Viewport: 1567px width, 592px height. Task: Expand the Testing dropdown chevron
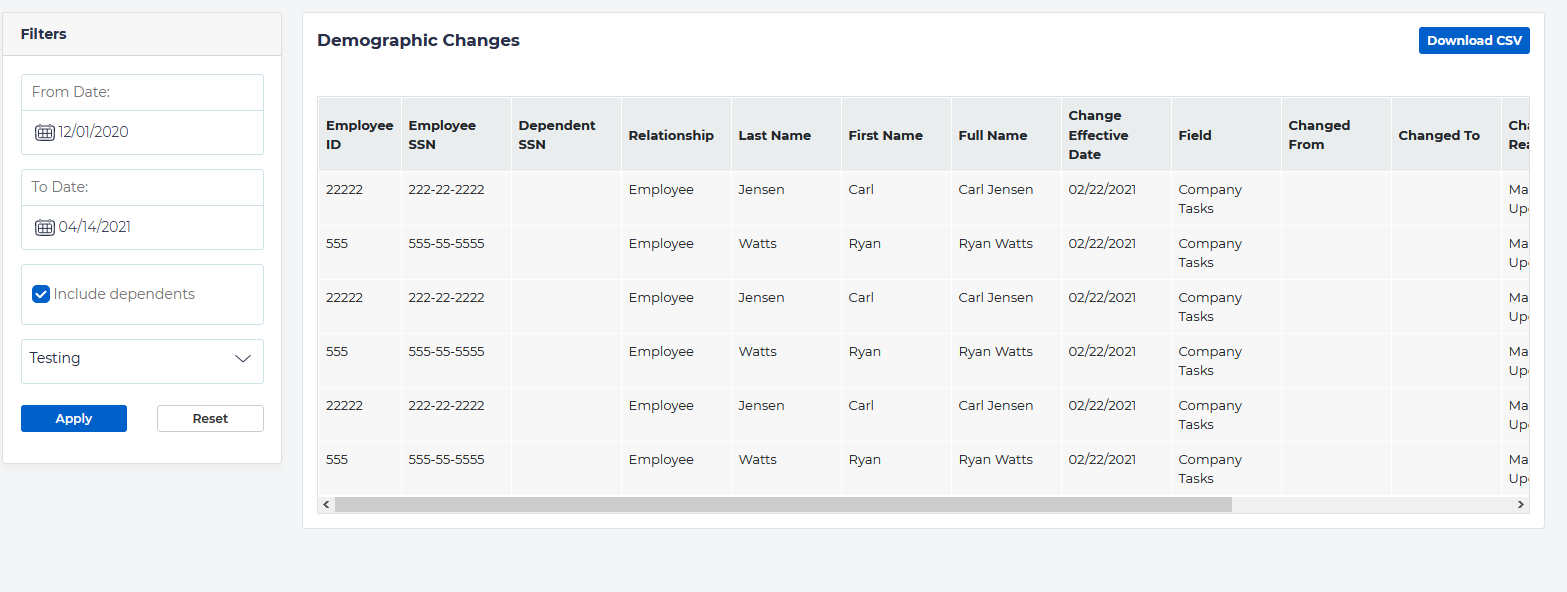242,359
